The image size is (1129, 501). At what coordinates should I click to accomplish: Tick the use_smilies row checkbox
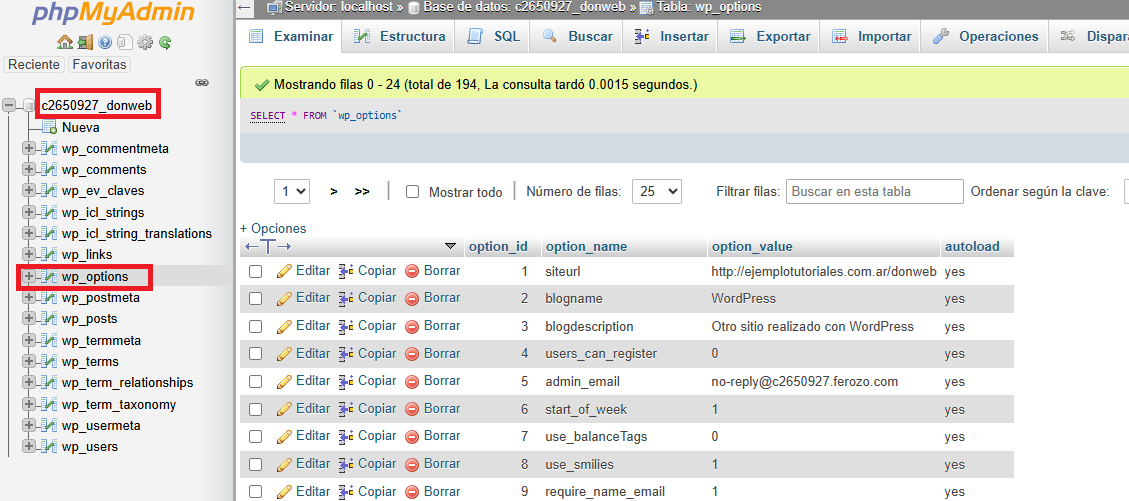(255, 465)
